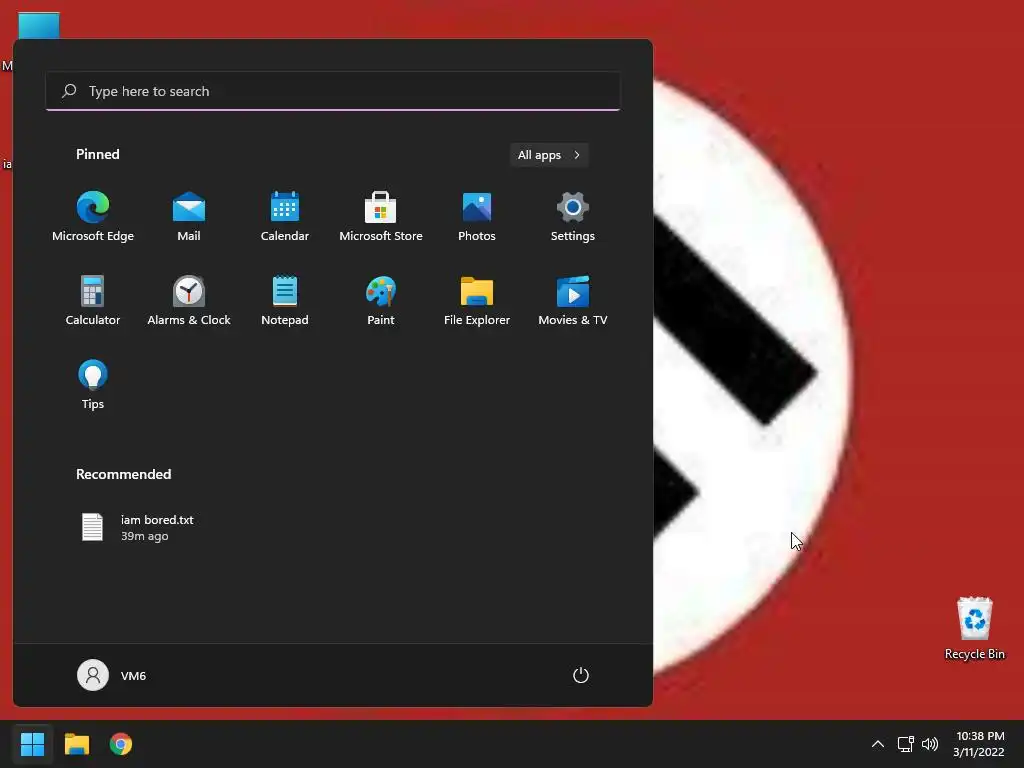This screenshot has width=1024, height=768.
Task: Open the VM6 user account menu
Action: tap(112, 675)
